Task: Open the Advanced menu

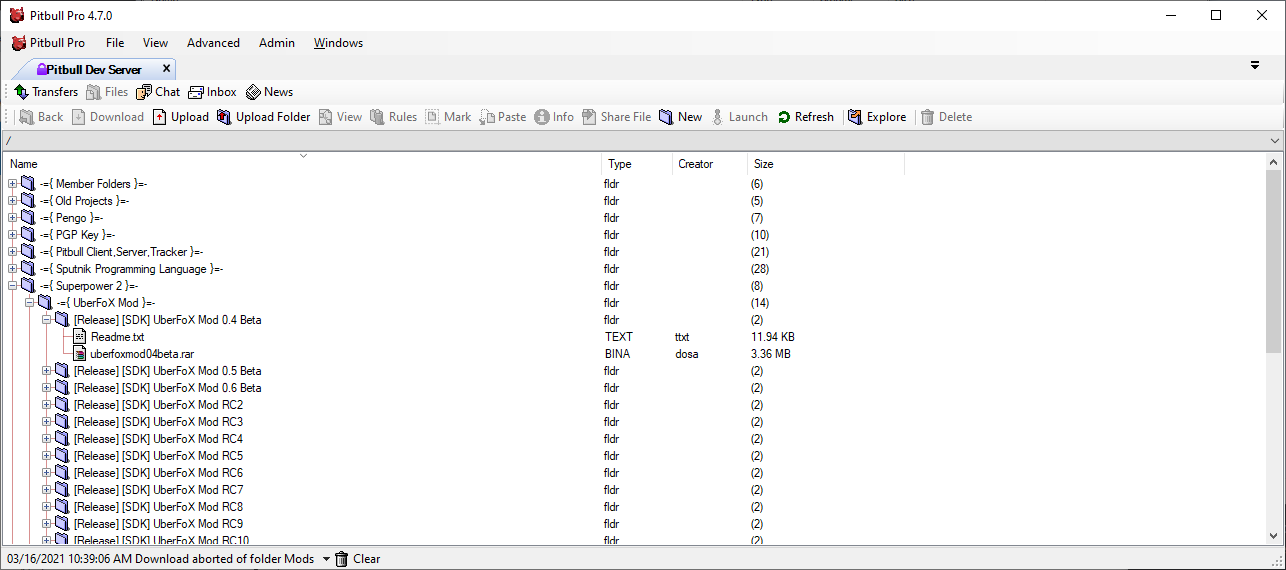Action: 213,43
